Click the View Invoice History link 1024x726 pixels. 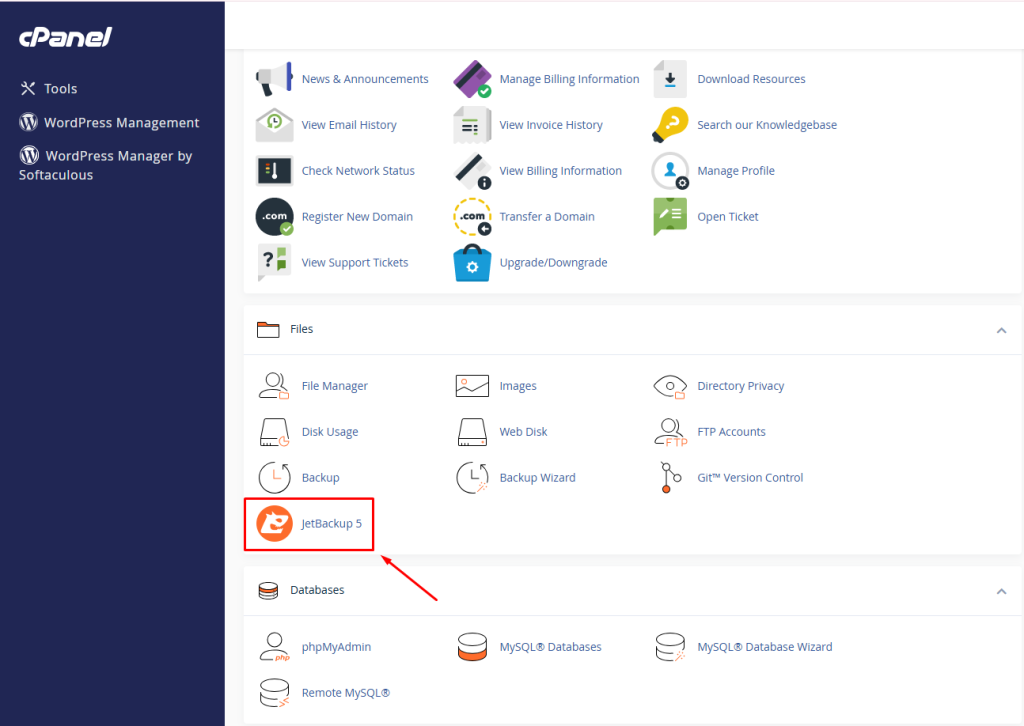coord(550,125)
